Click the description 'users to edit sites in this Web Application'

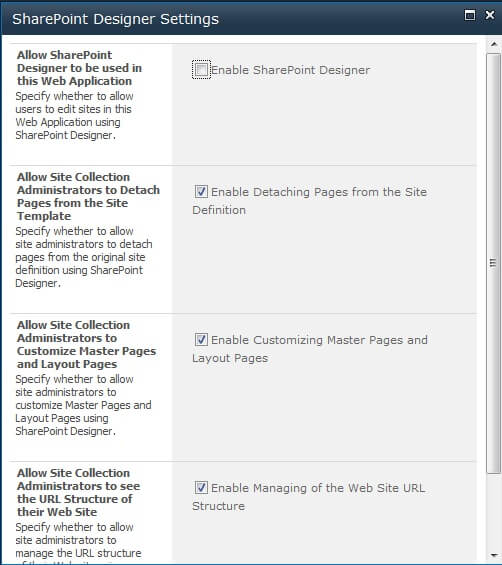point(73,116)
